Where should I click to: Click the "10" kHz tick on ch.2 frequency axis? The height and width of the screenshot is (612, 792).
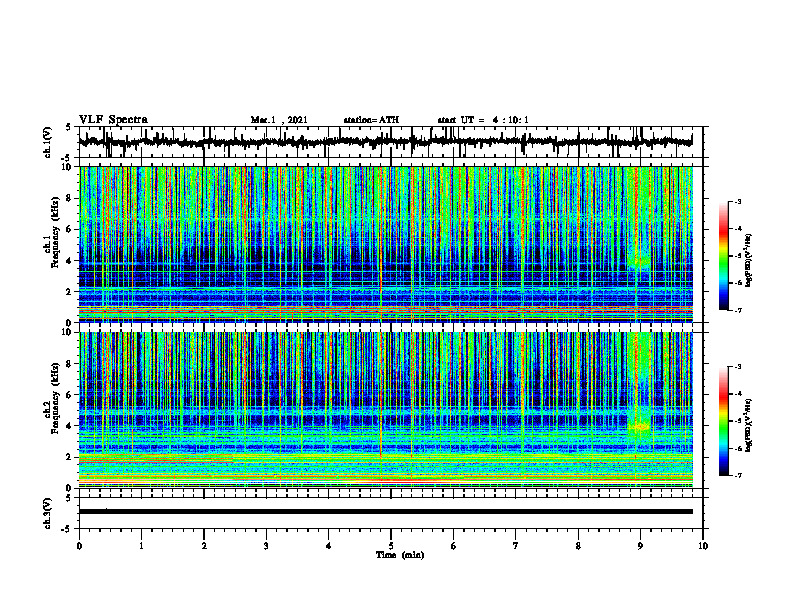[68, 332]
